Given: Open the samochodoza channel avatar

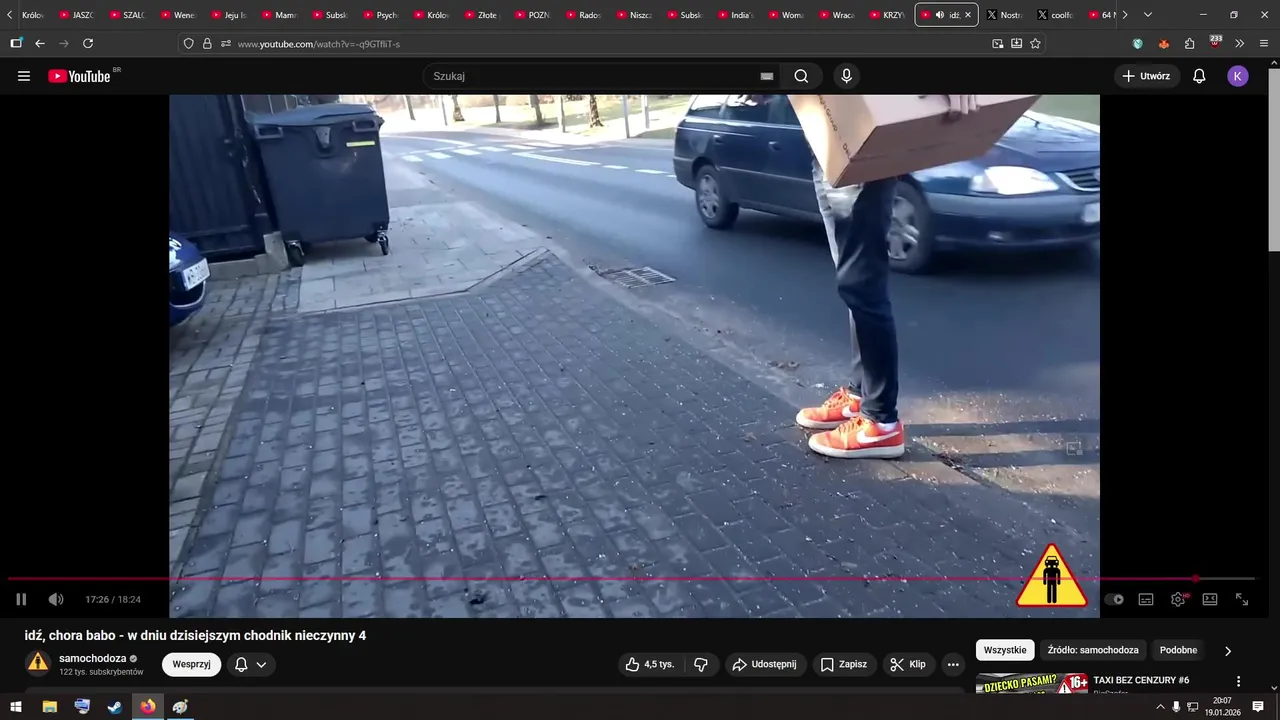Looking at the screenshot, I should tap(38, 663).
